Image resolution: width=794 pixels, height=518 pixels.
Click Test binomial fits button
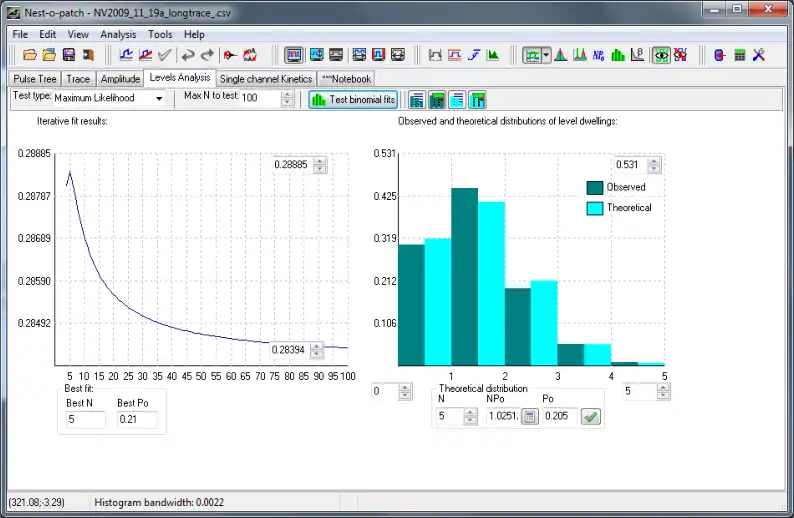(x=353, y=100)
